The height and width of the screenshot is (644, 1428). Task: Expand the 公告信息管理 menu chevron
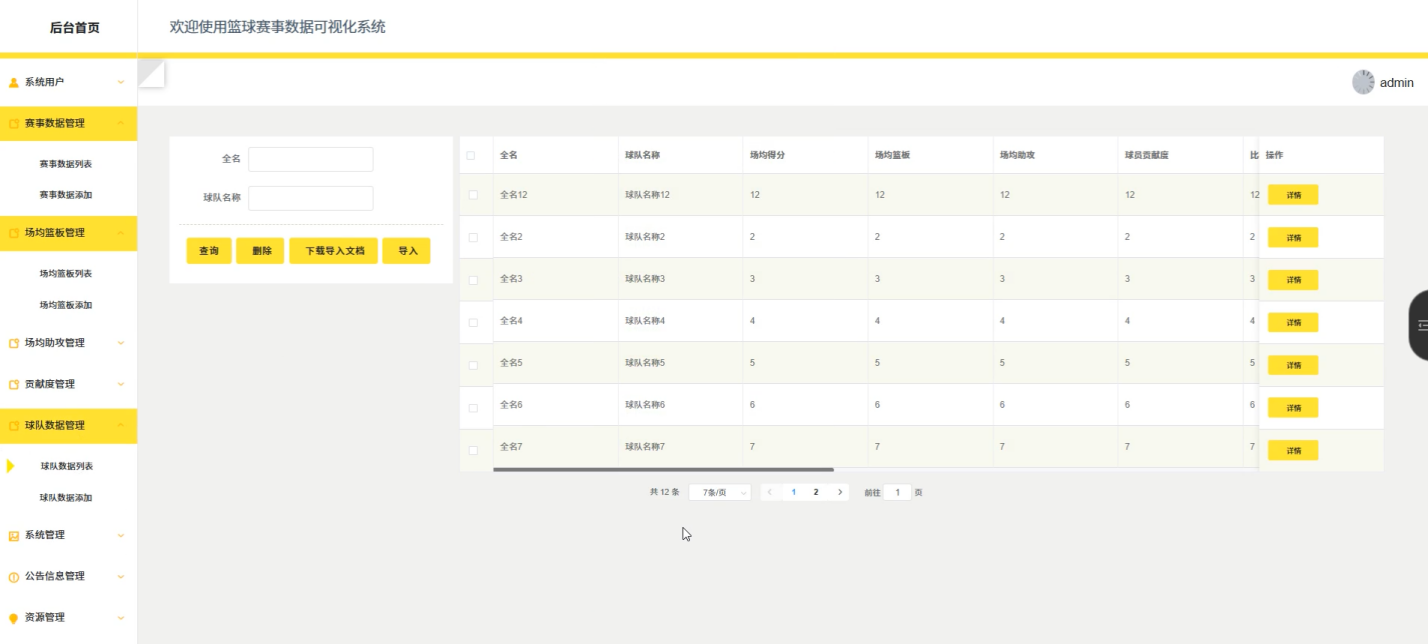121,576
